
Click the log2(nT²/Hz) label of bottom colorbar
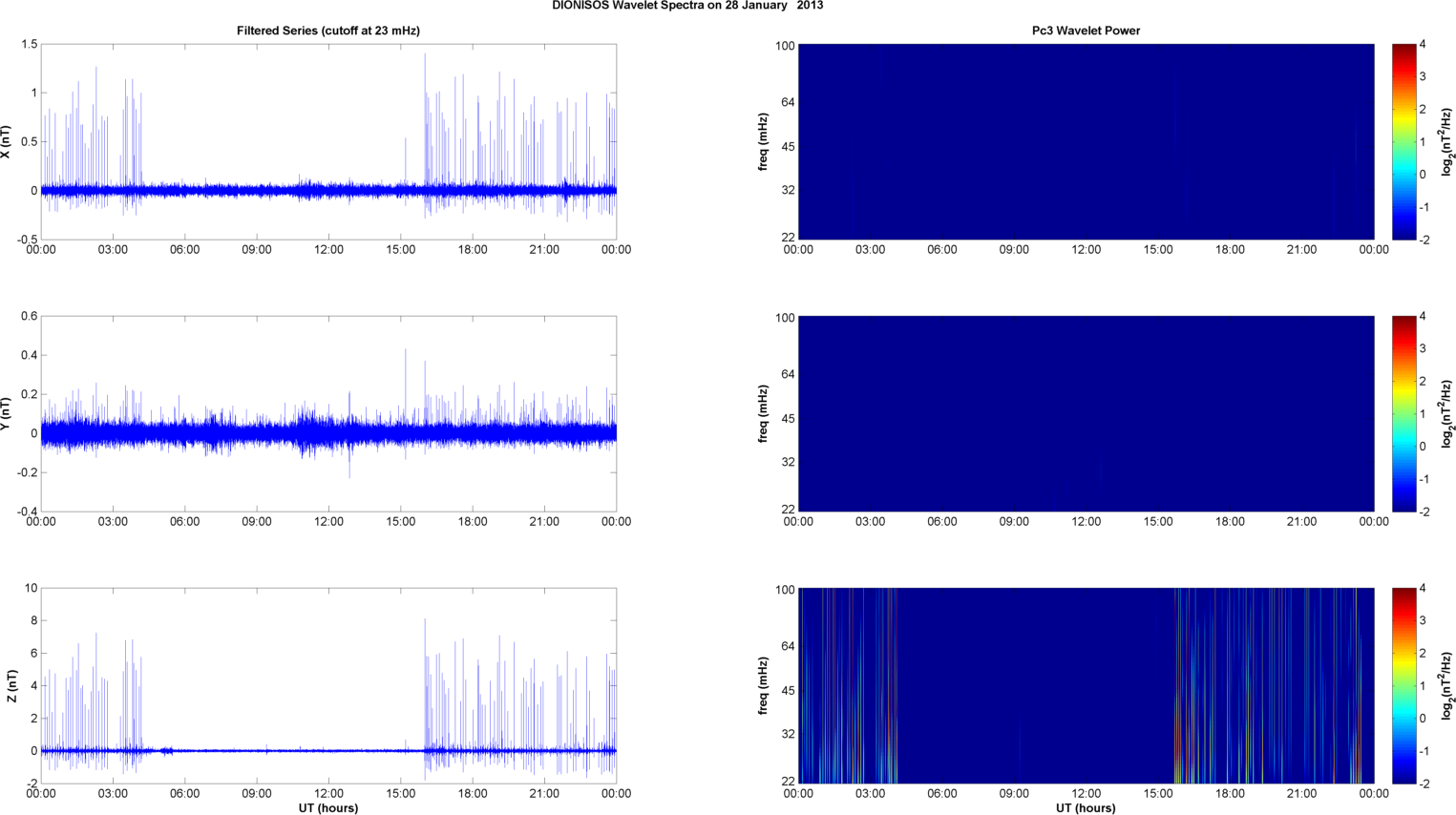[1446, 685]
